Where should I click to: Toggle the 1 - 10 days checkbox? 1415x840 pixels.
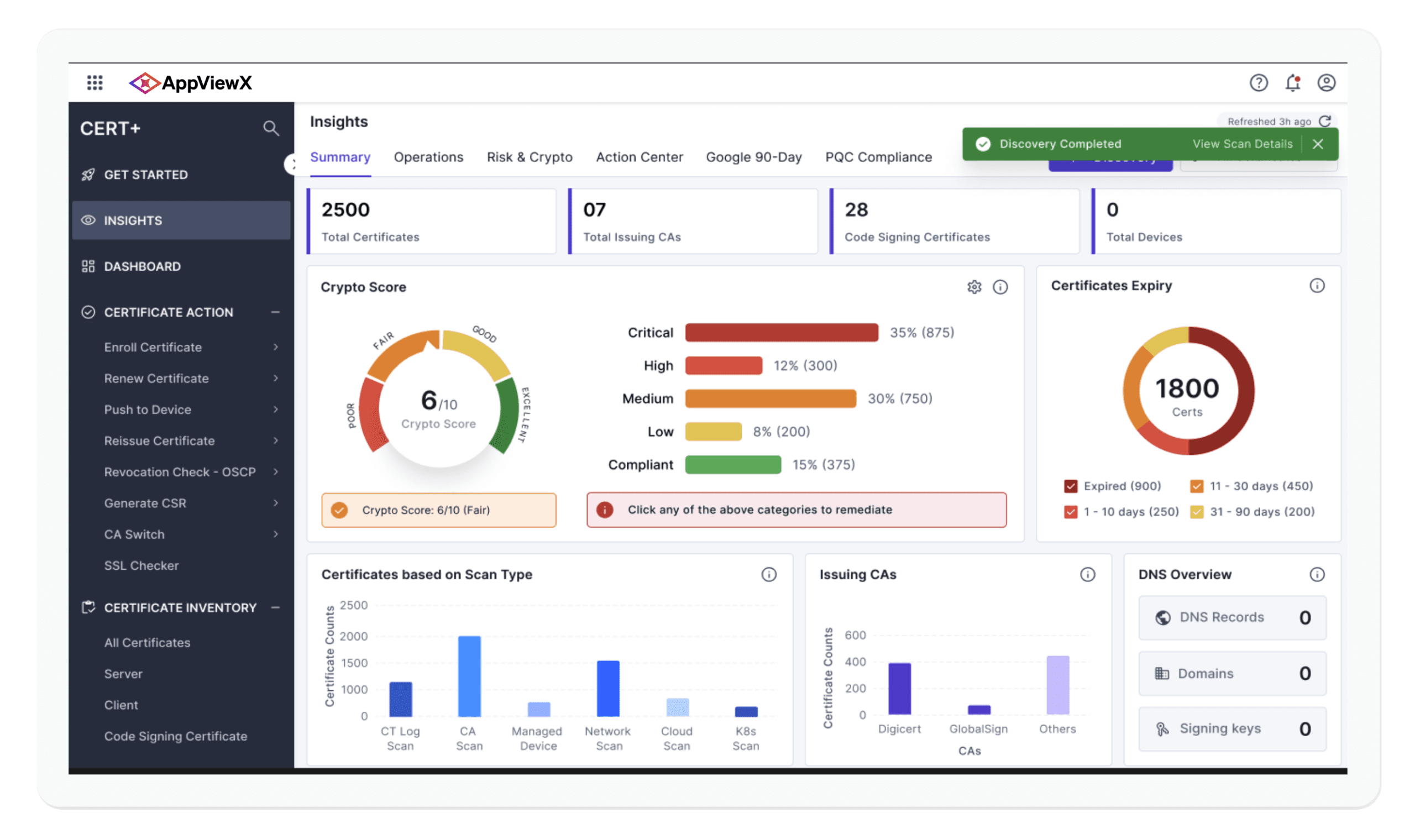pyautogui.click(x=1070, y=512)
